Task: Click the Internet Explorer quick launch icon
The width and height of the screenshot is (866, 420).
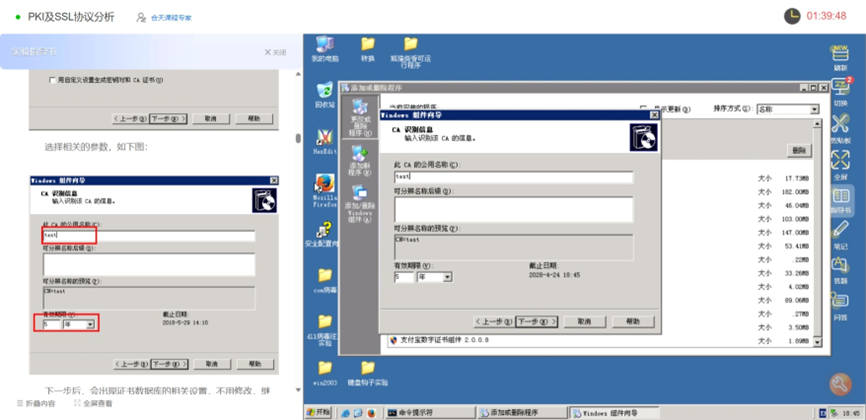Action: [x=346, y=413]
